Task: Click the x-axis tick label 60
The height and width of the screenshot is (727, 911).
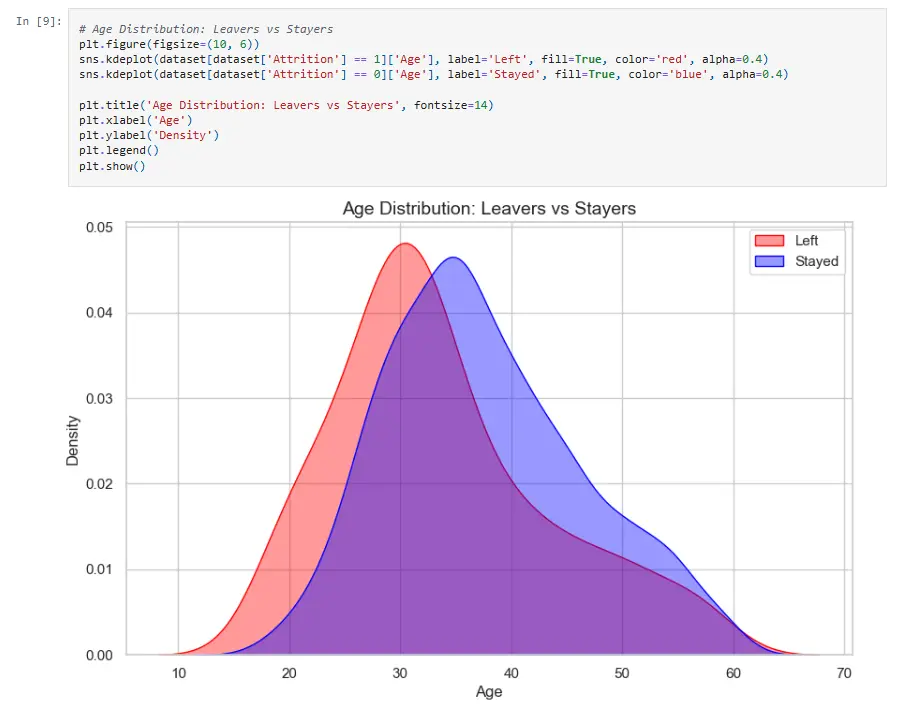Action: 733,673
